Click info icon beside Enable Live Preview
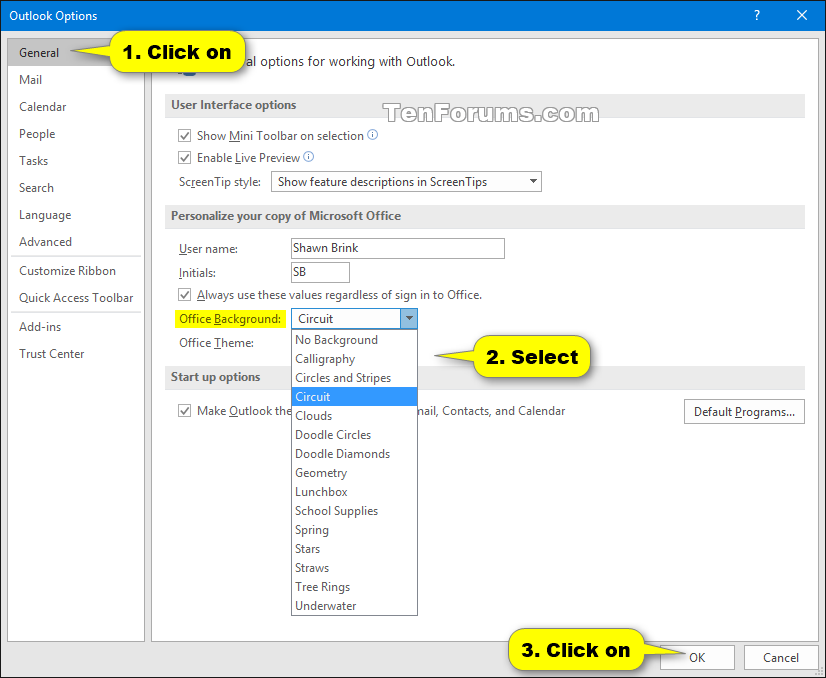 (x=309, y=156)
